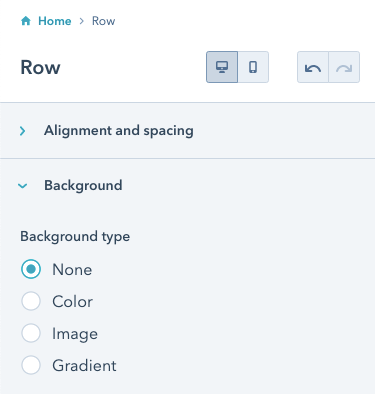Switch to desktop preview mode
The image size is (375, 394).
222,67
